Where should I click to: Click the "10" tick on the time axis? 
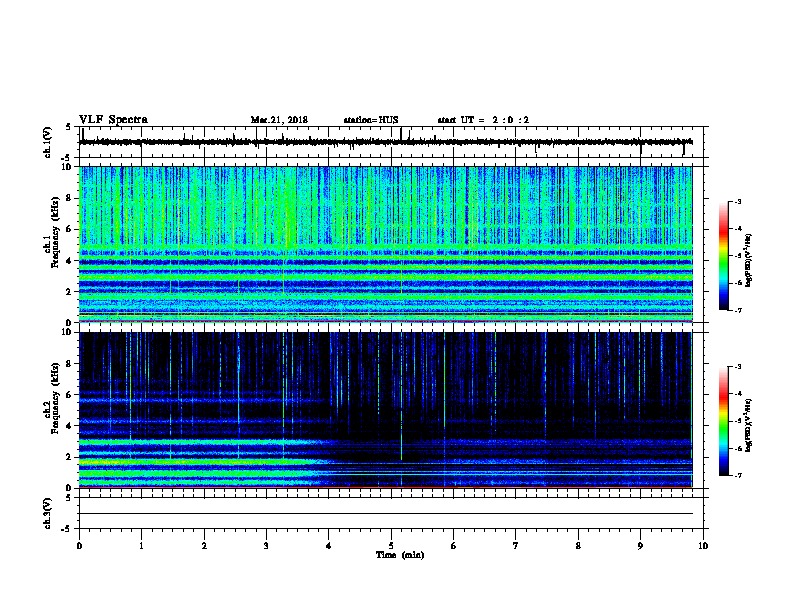pyautogui.click(x=703, y=546)
